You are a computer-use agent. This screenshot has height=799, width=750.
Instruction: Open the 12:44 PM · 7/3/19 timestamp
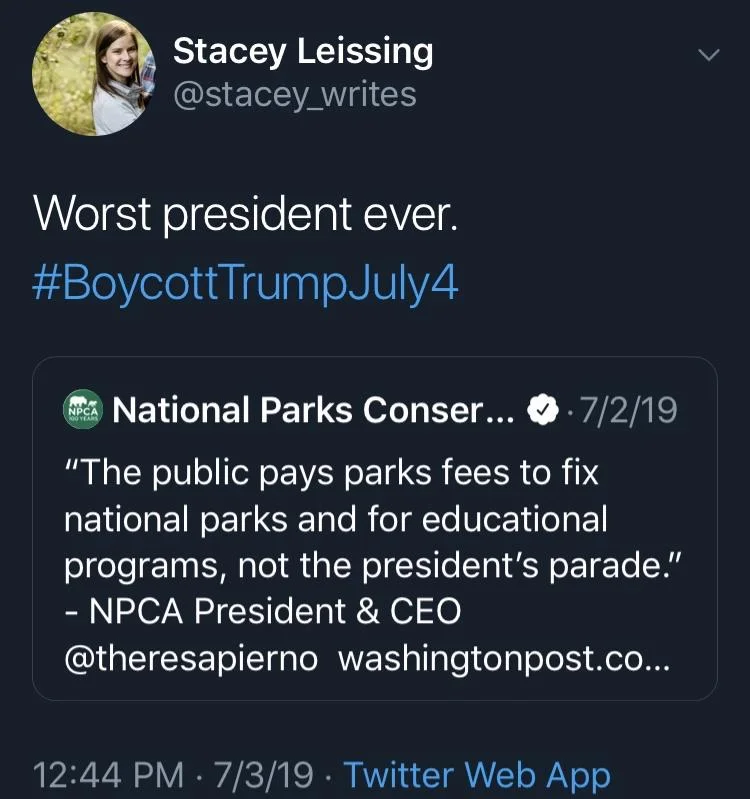pos(173,775)
